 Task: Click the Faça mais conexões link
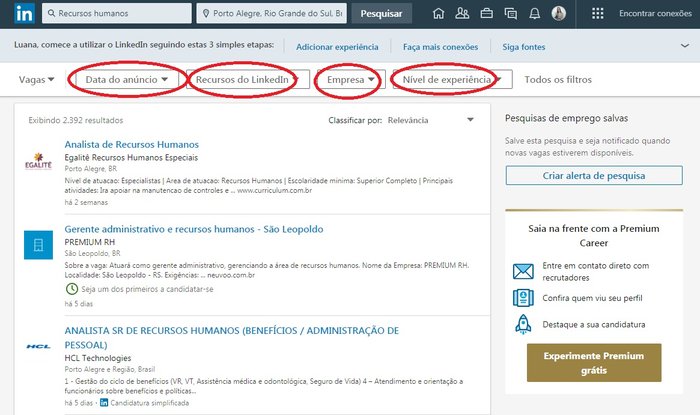click(x=440, y=47)
